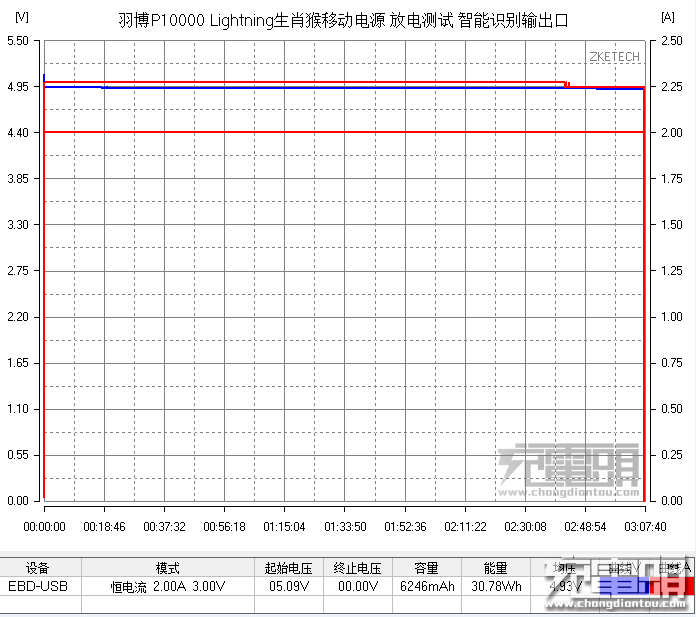Click the 2.25 current axis value
This screenshot has width=696, height=617.
pos(672,87)
